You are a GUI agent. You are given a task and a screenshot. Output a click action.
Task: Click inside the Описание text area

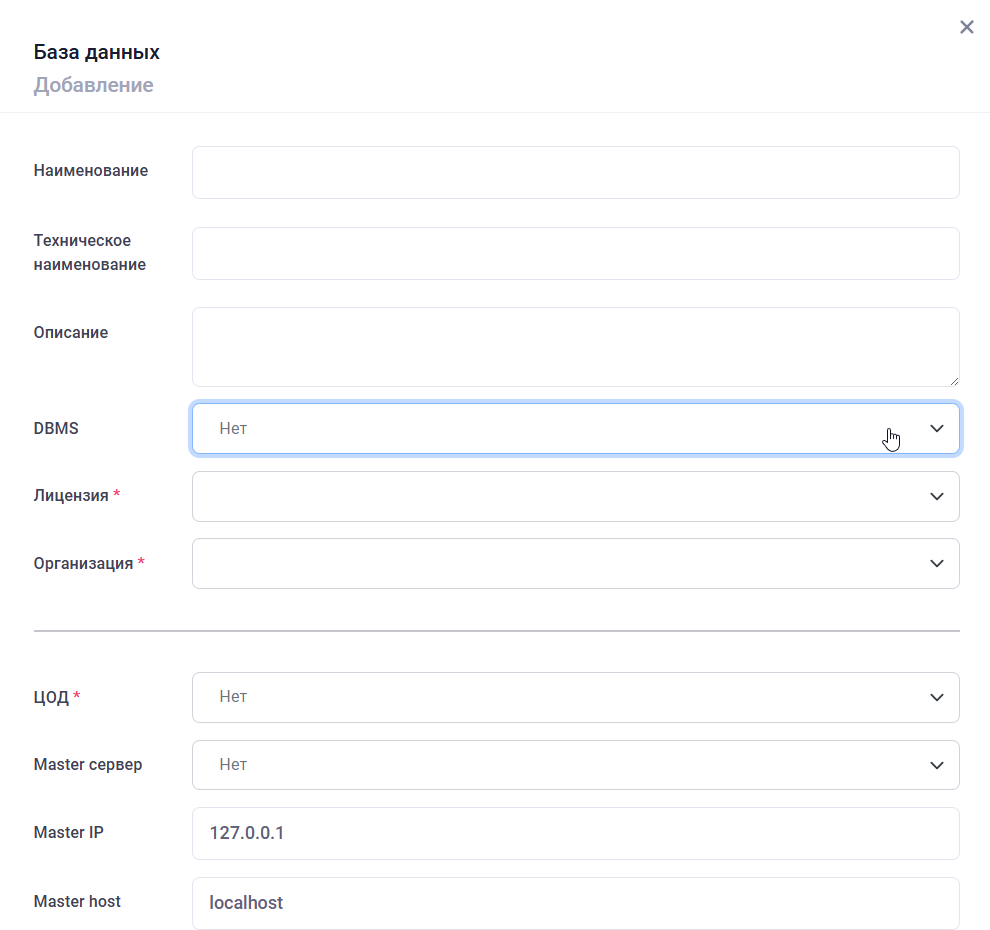click(575, 346)
